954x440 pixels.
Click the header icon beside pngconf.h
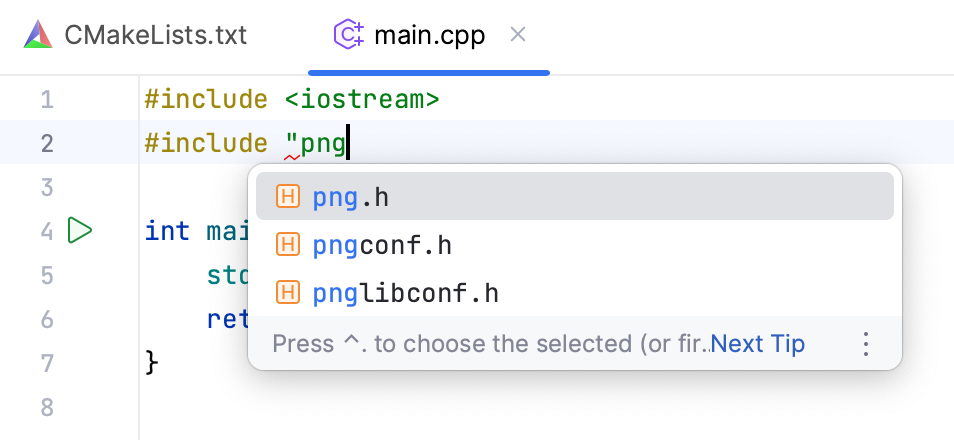tap(288, 245)
